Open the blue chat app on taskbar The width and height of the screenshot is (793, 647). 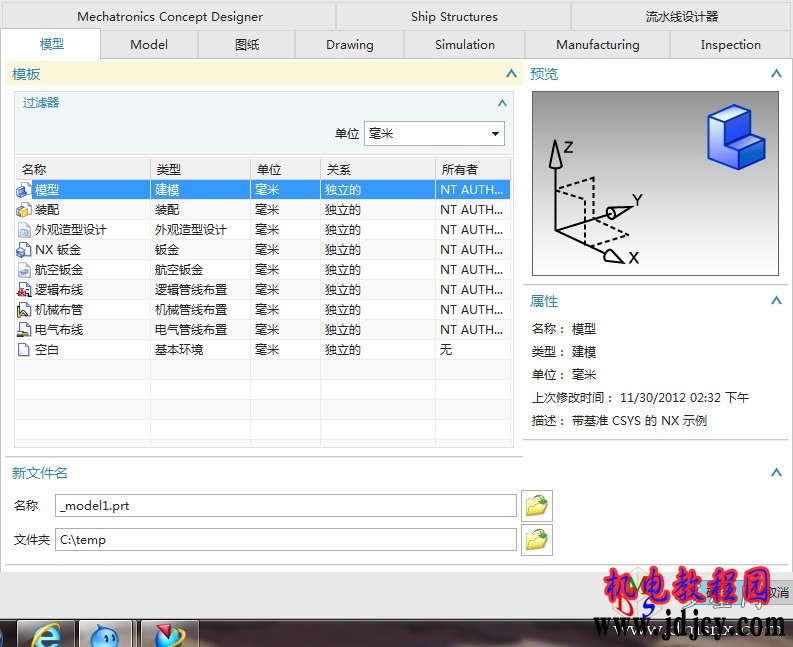(105, 634)
